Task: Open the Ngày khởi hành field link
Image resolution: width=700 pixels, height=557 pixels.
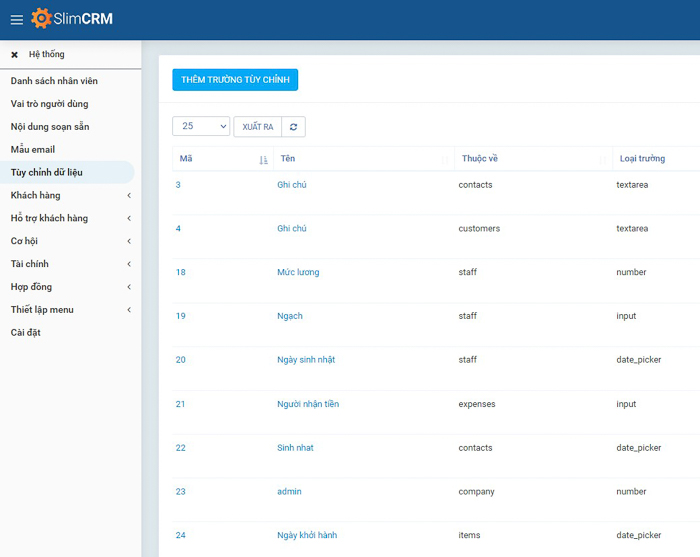Action: (307, 535)
